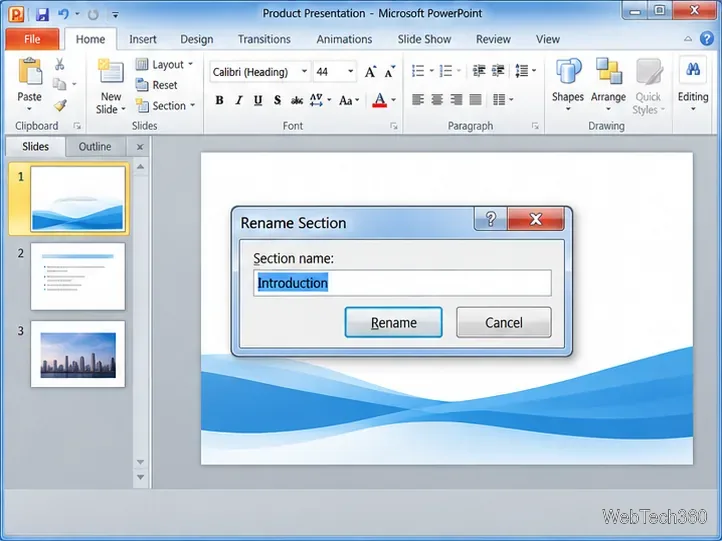Click the Paste clipboard icon
Viewport: 722px width, 541px height.
point(30,71)
